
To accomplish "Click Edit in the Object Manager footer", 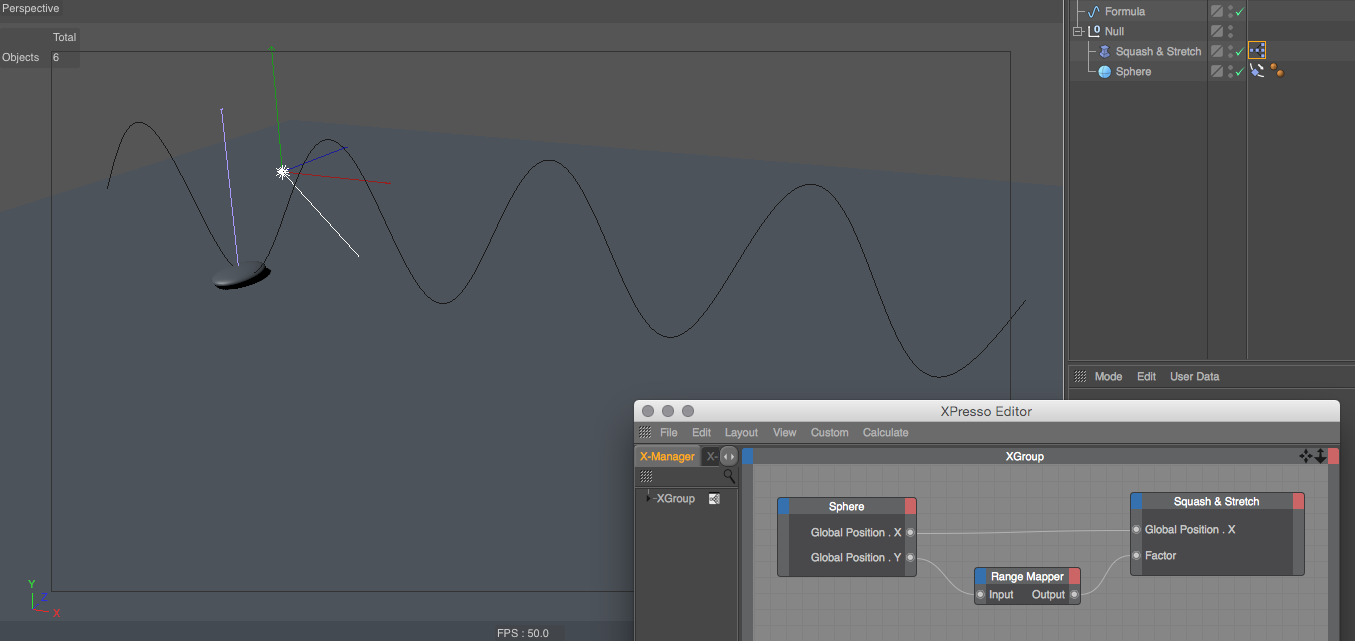I will [x=1146, y=376].
